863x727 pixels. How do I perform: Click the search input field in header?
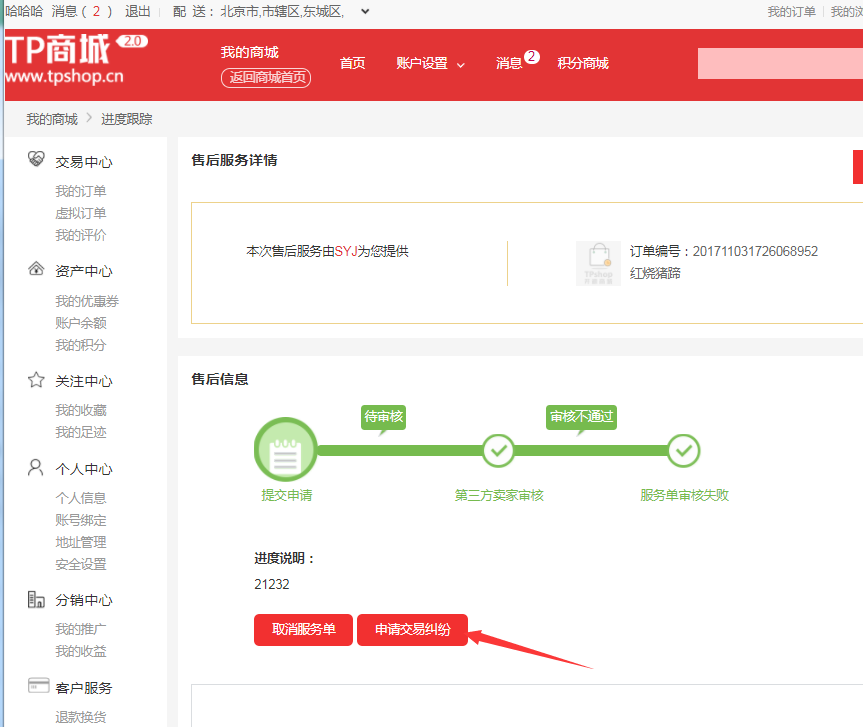click(780, 64)
